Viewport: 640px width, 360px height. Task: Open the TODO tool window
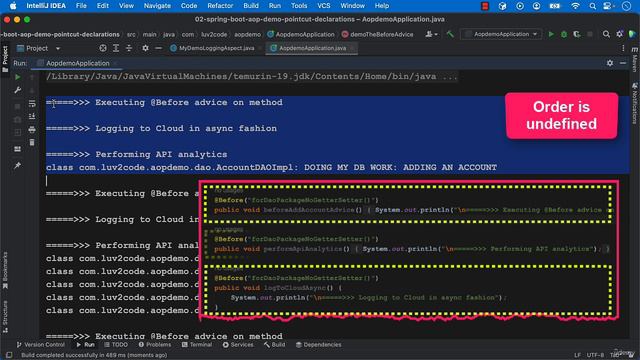(116, 345)
